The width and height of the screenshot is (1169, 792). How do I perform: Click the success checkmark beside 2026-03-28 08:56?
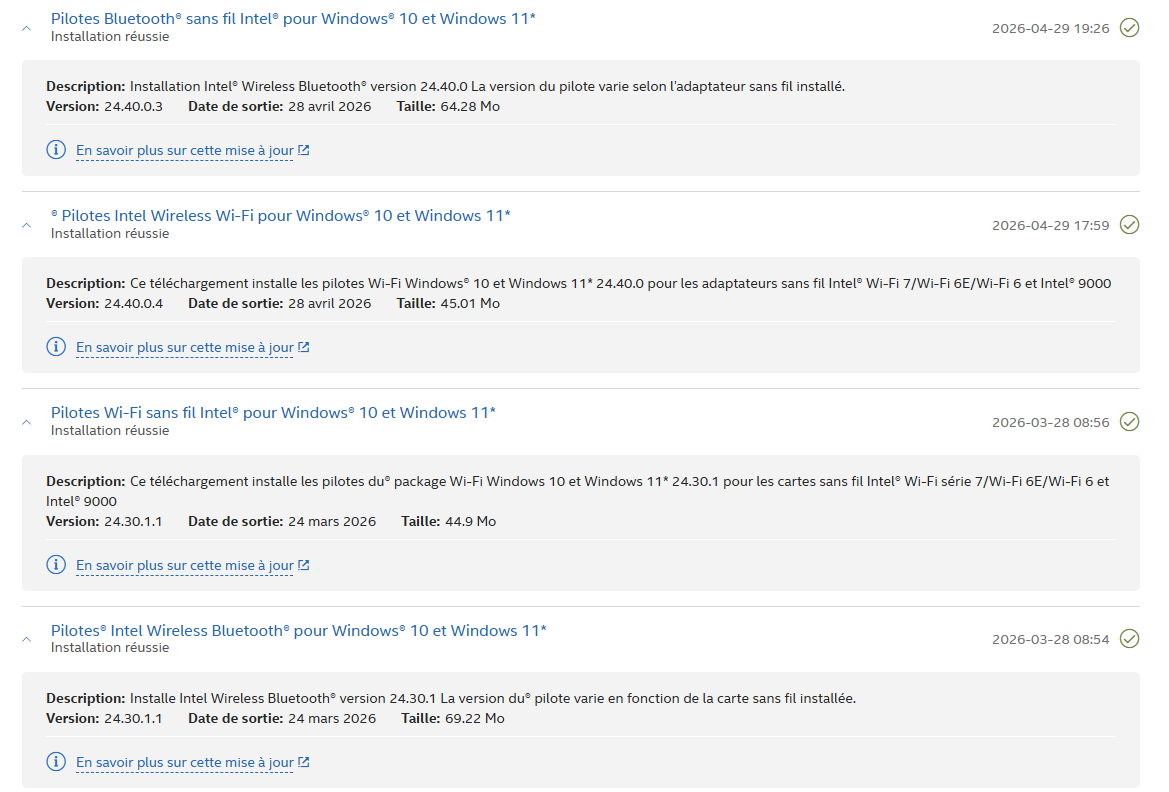(x=1129, y=421)
